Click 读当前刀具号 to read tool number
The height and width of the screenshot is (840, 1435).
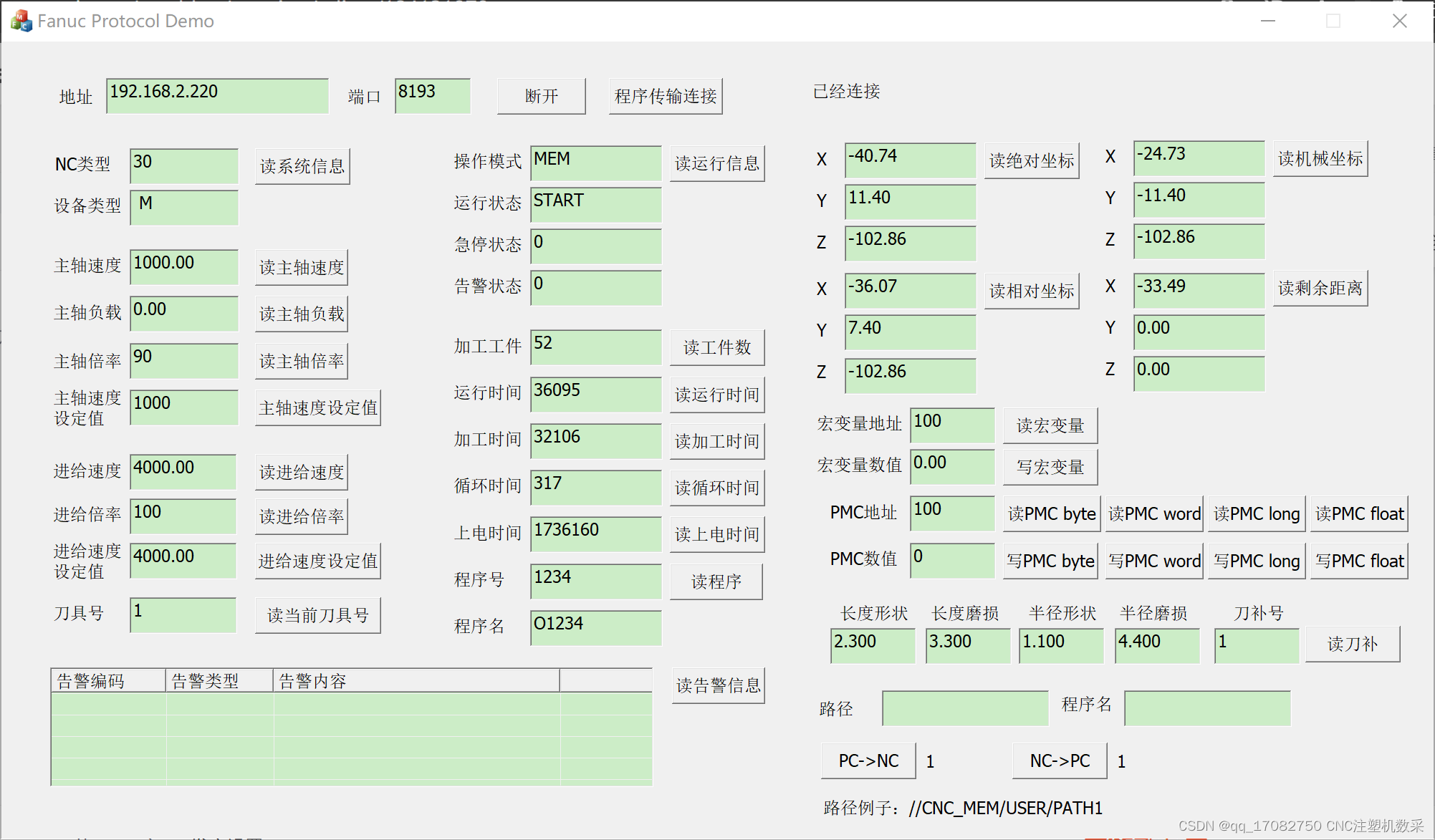317,614
